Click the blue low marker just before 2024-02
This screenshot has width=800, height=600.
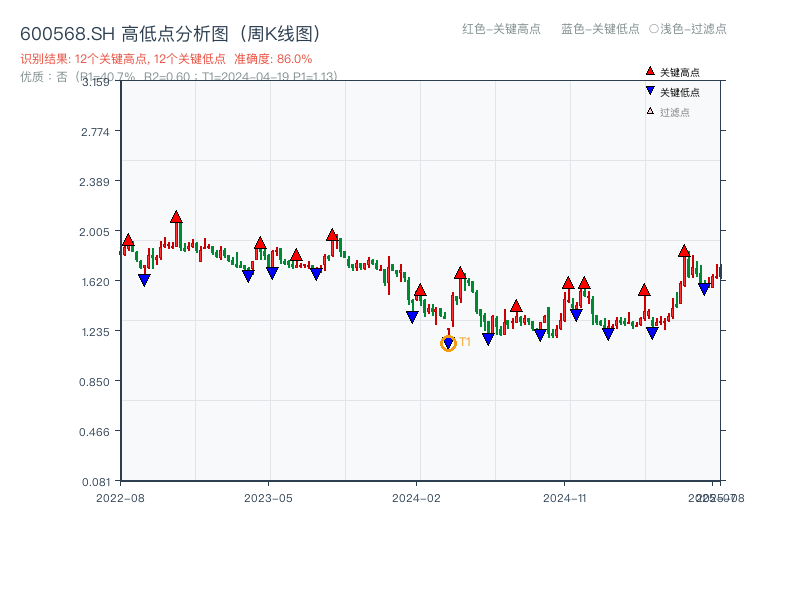pyautogui.click(x=412, y=317)
